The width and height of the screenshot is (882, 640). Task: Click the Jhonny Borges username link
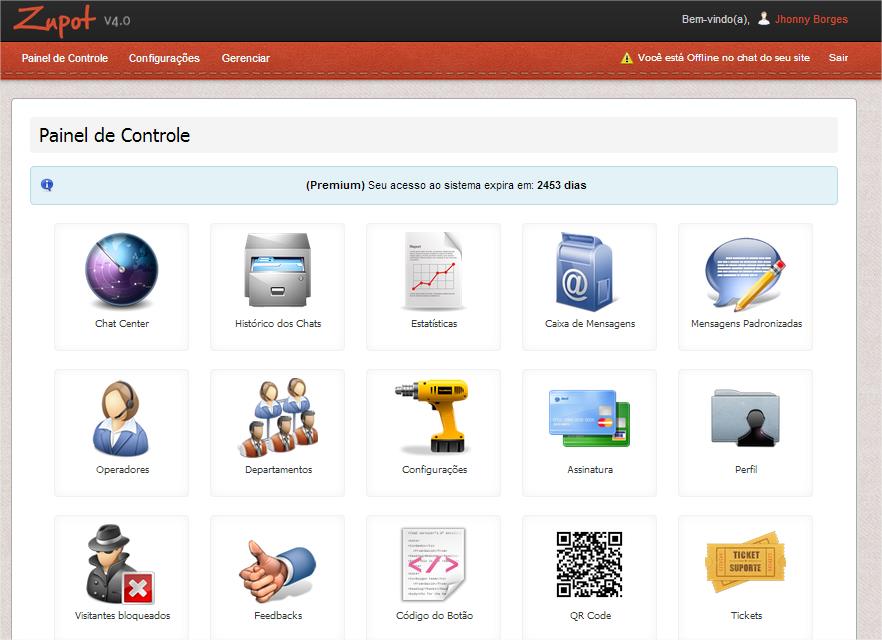[x=811, y=19]
